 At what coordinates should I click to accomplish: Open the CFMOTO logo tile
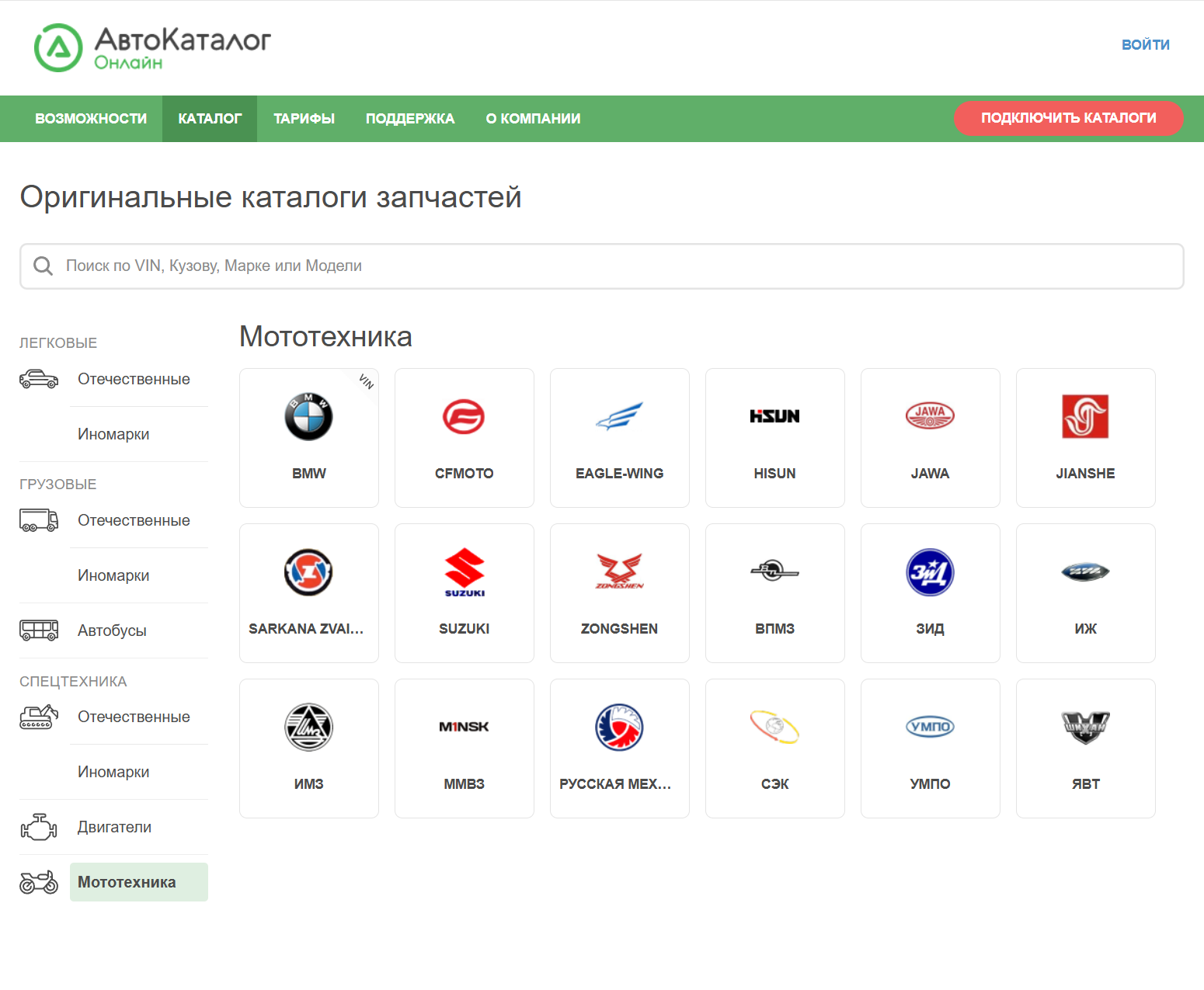click(464, 416)
